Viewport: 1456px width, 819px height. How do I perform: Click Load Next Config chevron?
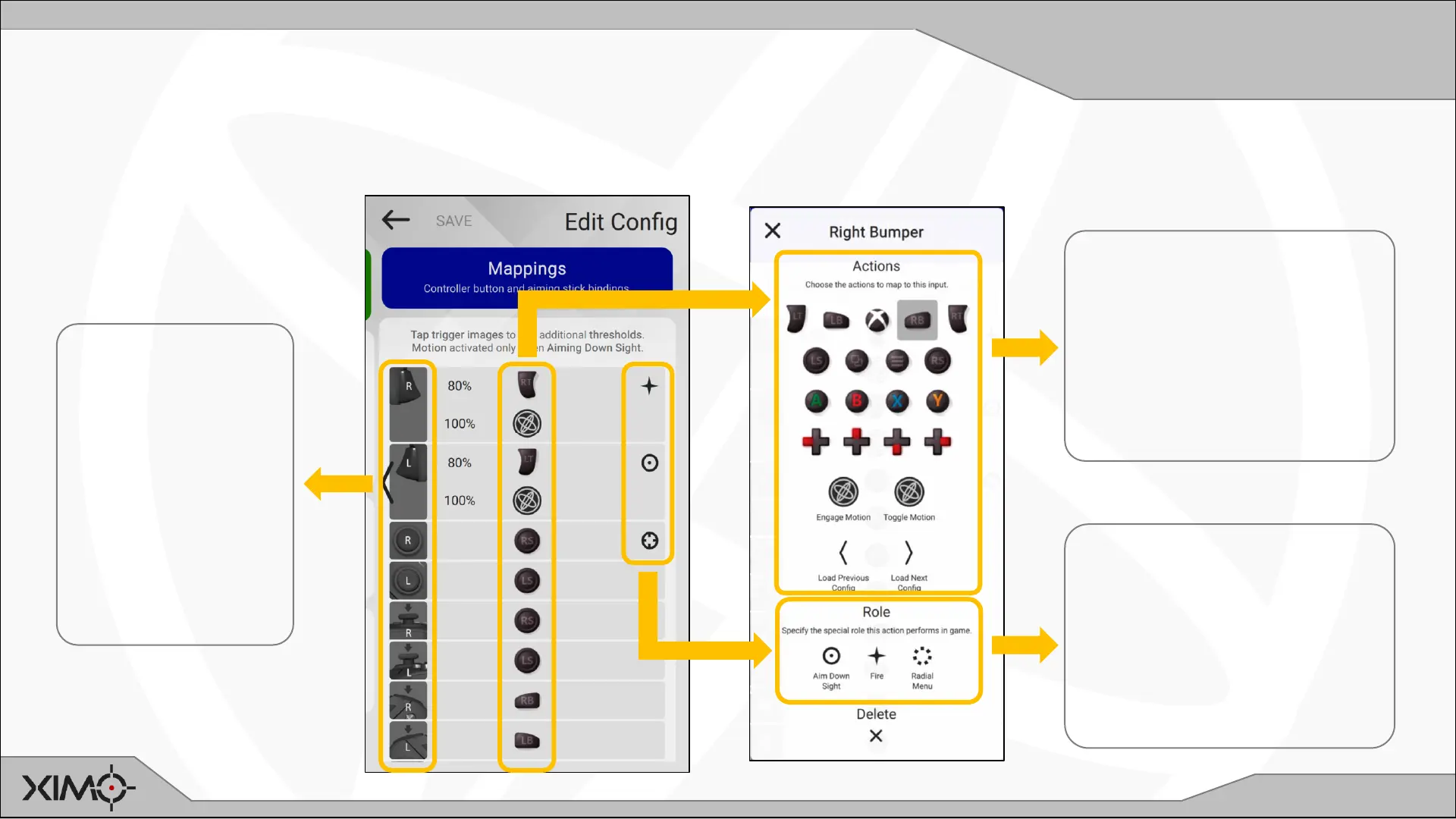[x=908, y=553]
